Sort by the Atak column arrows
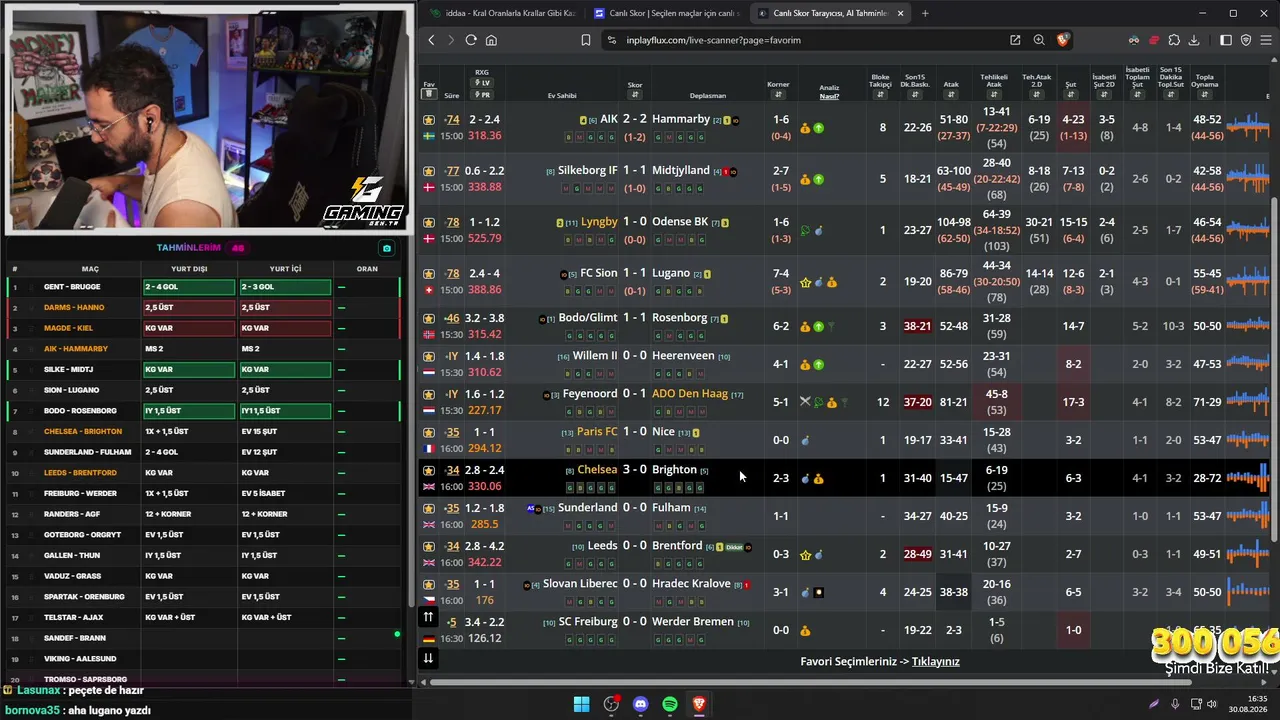This screenshot has height=720, width=1280. 951,95
